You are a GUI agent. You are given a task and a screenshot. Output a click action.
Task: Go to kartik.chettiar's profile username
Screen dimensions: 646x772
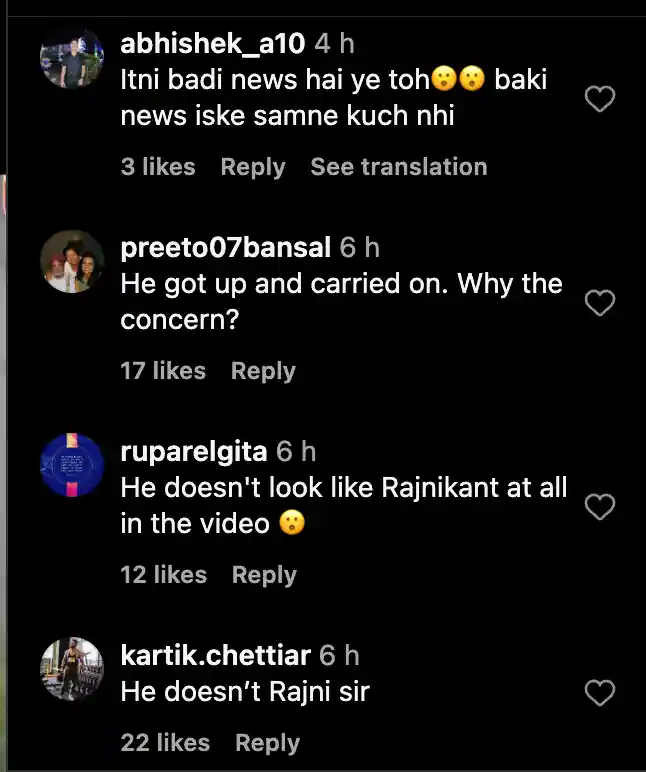pyautogui.click(x=215, y=656)
